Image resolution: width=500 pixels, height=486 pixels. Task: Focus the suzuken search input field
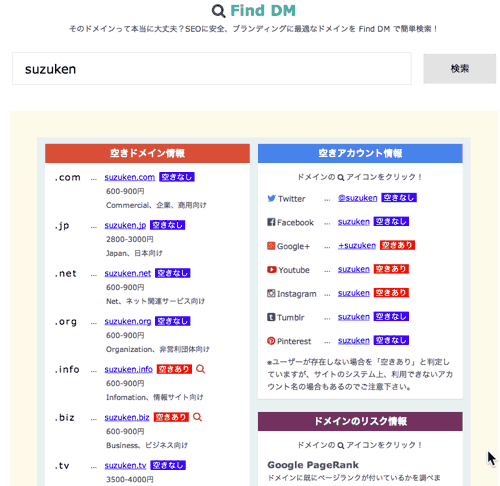(212, 68)
